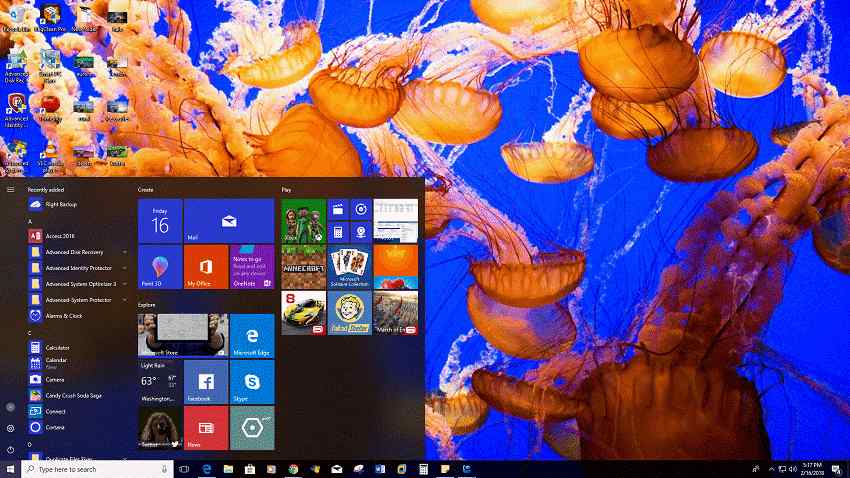Viewport: 850px width, 478px height.
Task: Select the RegClean Pro desktop shortcut
Action: pyautogui.click(x=50, y=17)
